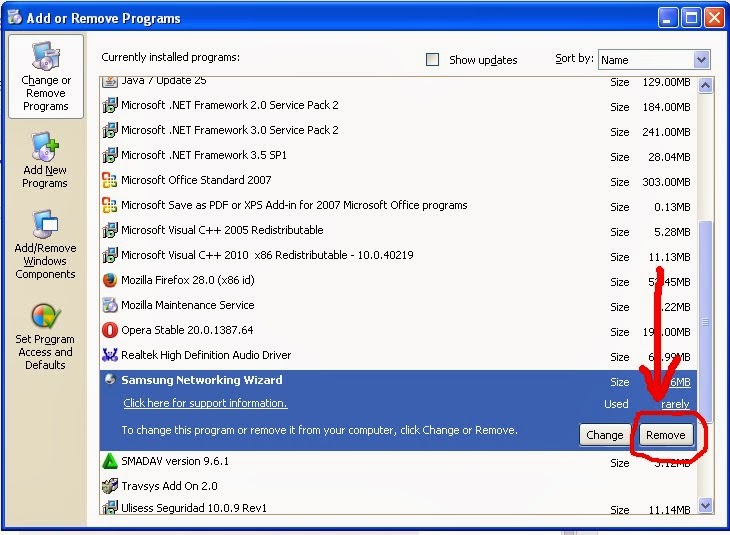Maximize the Add or Remove Programs window
Screen dimensions: 730x535
pyautogui.click(x=691, y=18)
